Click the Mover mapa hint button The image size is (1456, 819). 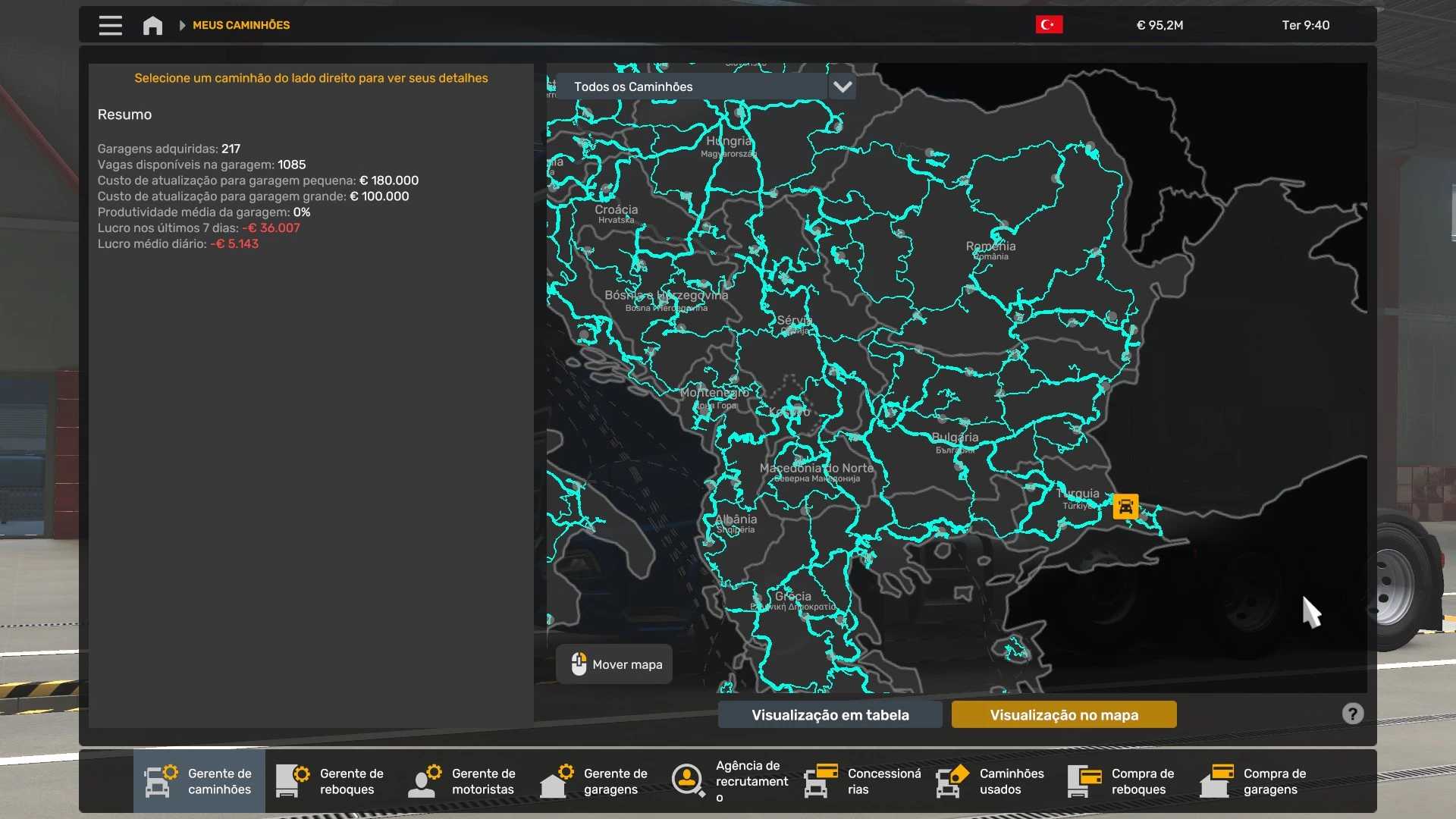[614, 664]
